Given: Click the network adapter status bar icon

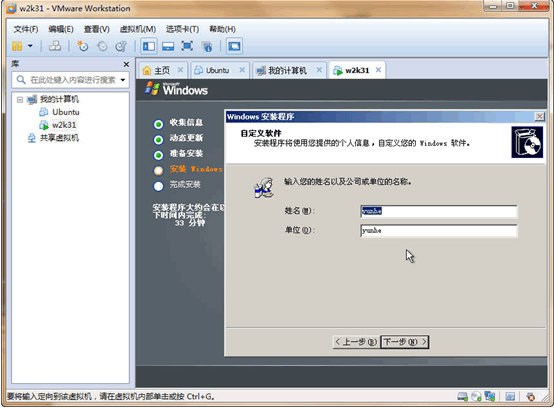Looking at the screenshot, I should point(490,397).
